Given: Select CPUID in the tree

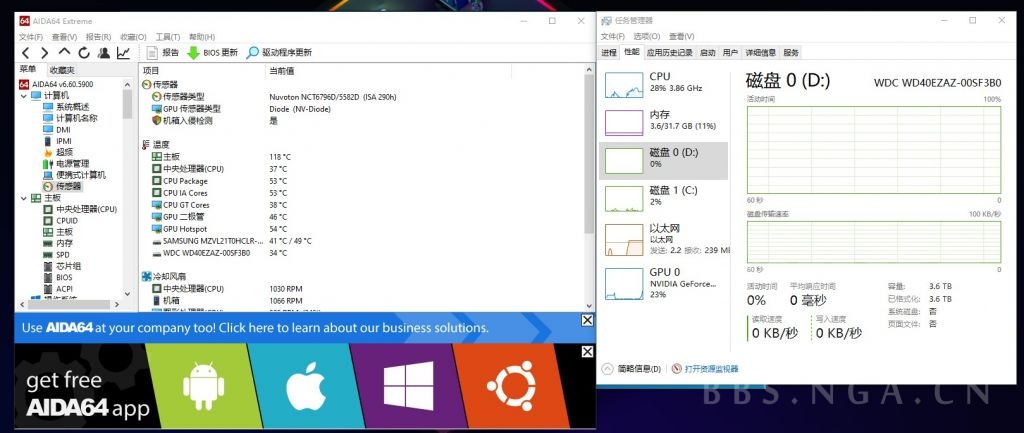Looking at the screenshot, I should click(x=60, y=221).
